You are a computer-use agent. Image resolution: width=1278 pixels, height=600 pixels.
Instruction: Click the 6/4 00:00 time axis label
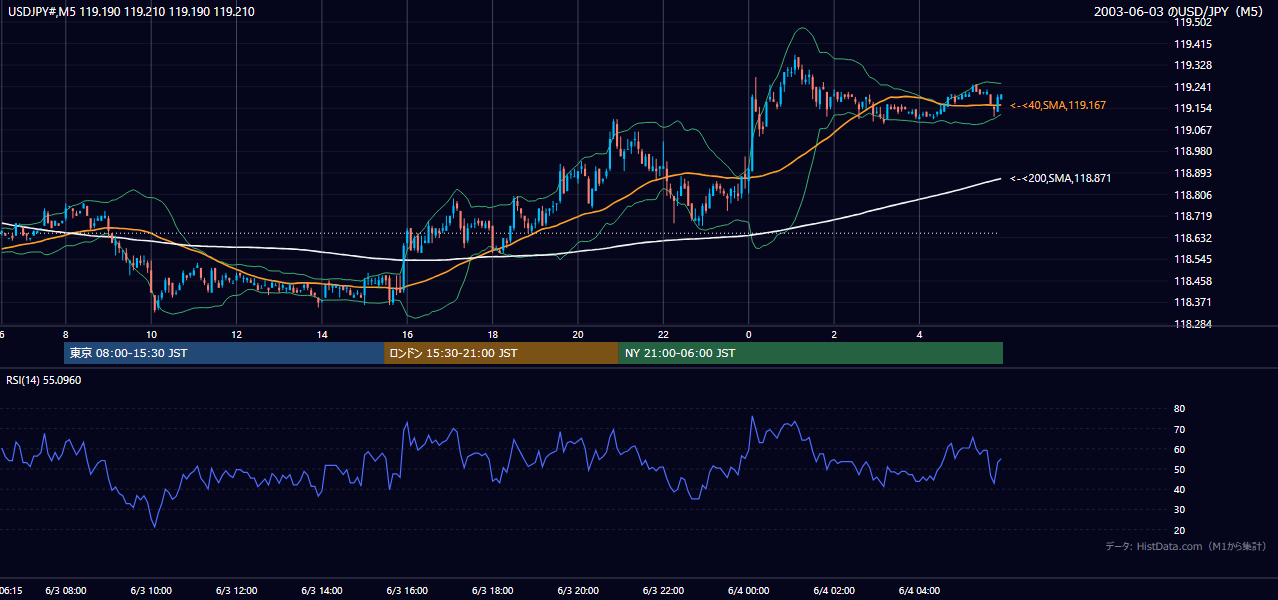point(749,590)
